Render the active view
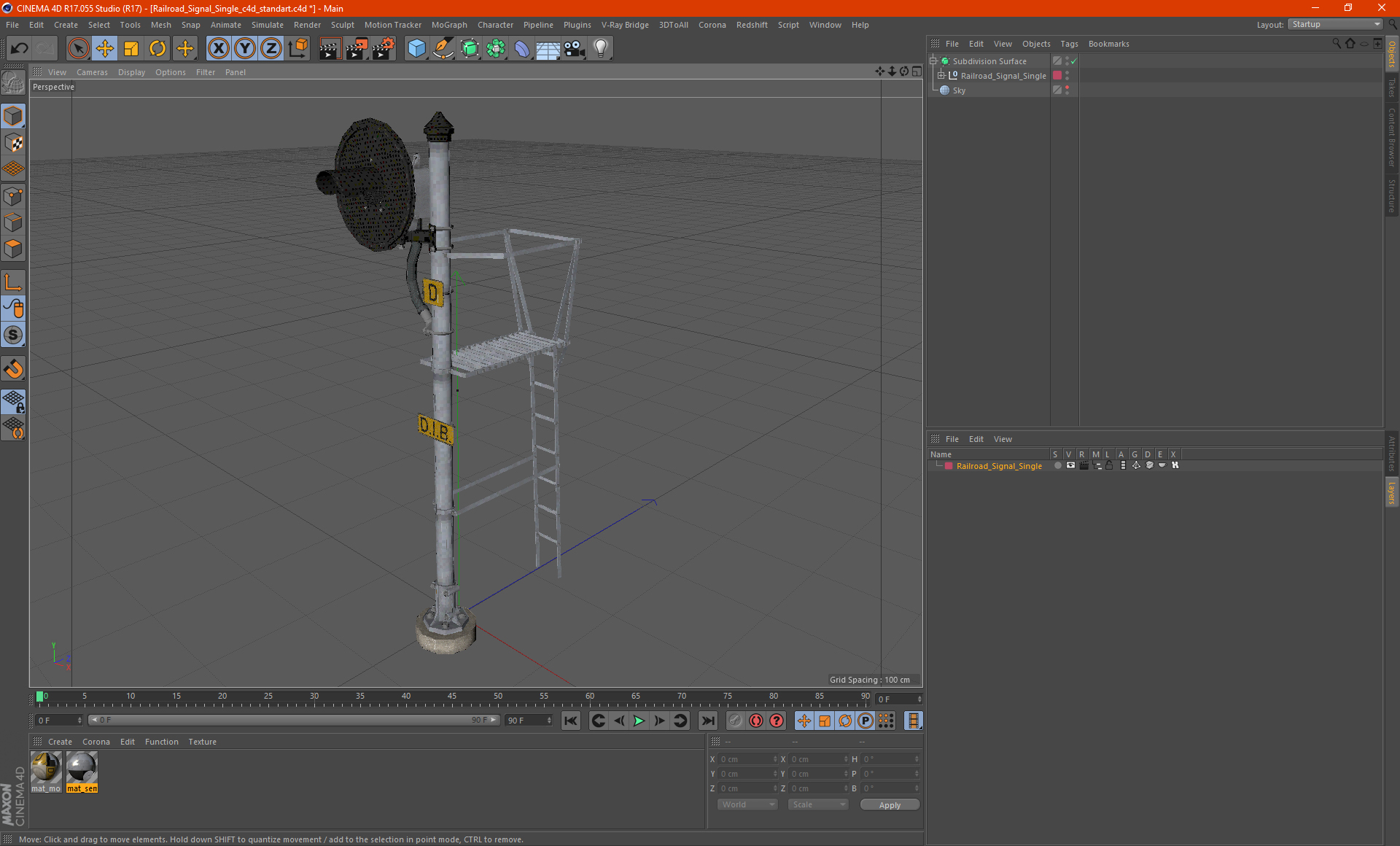Viewport: 1400px width, 846px height. 330,48
